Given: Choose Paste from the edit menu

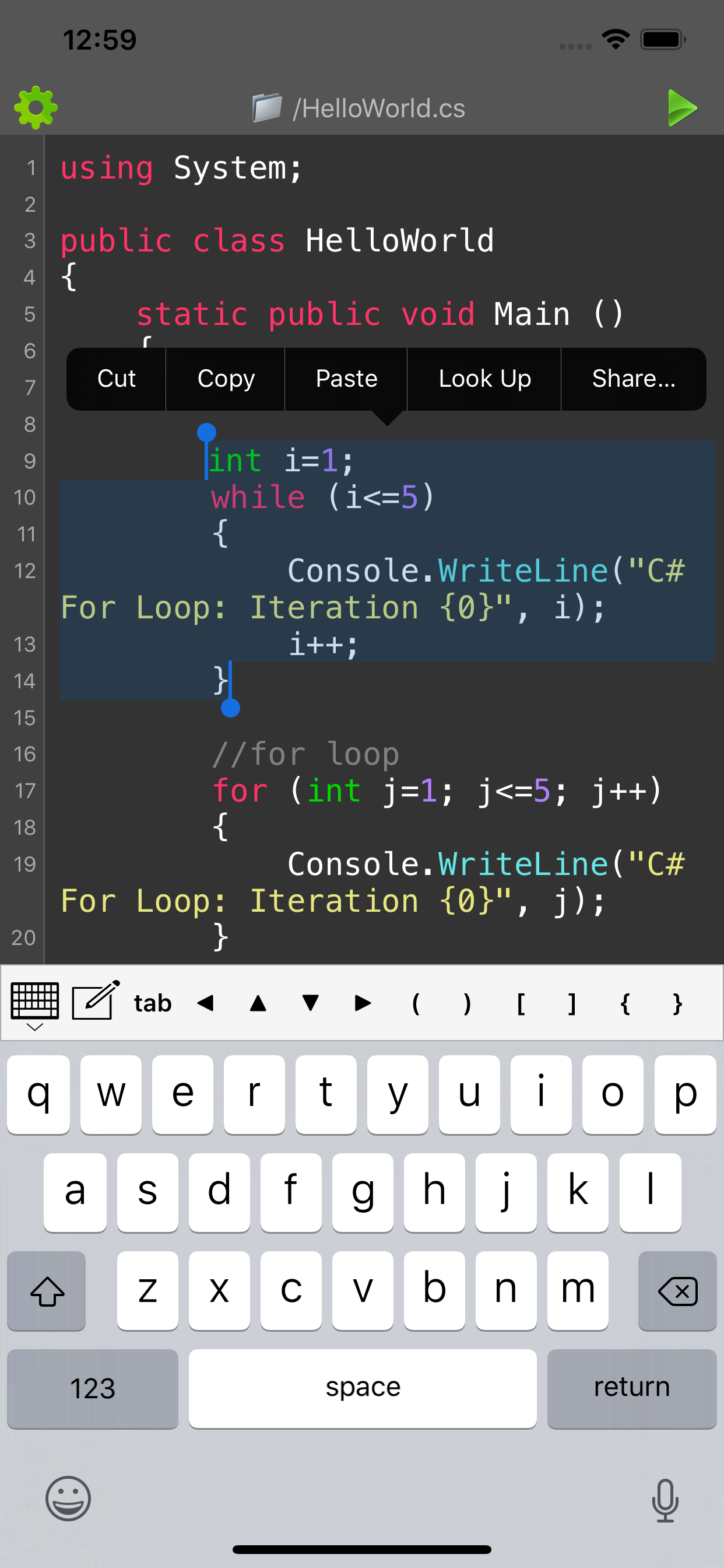Looking at the screenshot, I should tap(346, 379).
